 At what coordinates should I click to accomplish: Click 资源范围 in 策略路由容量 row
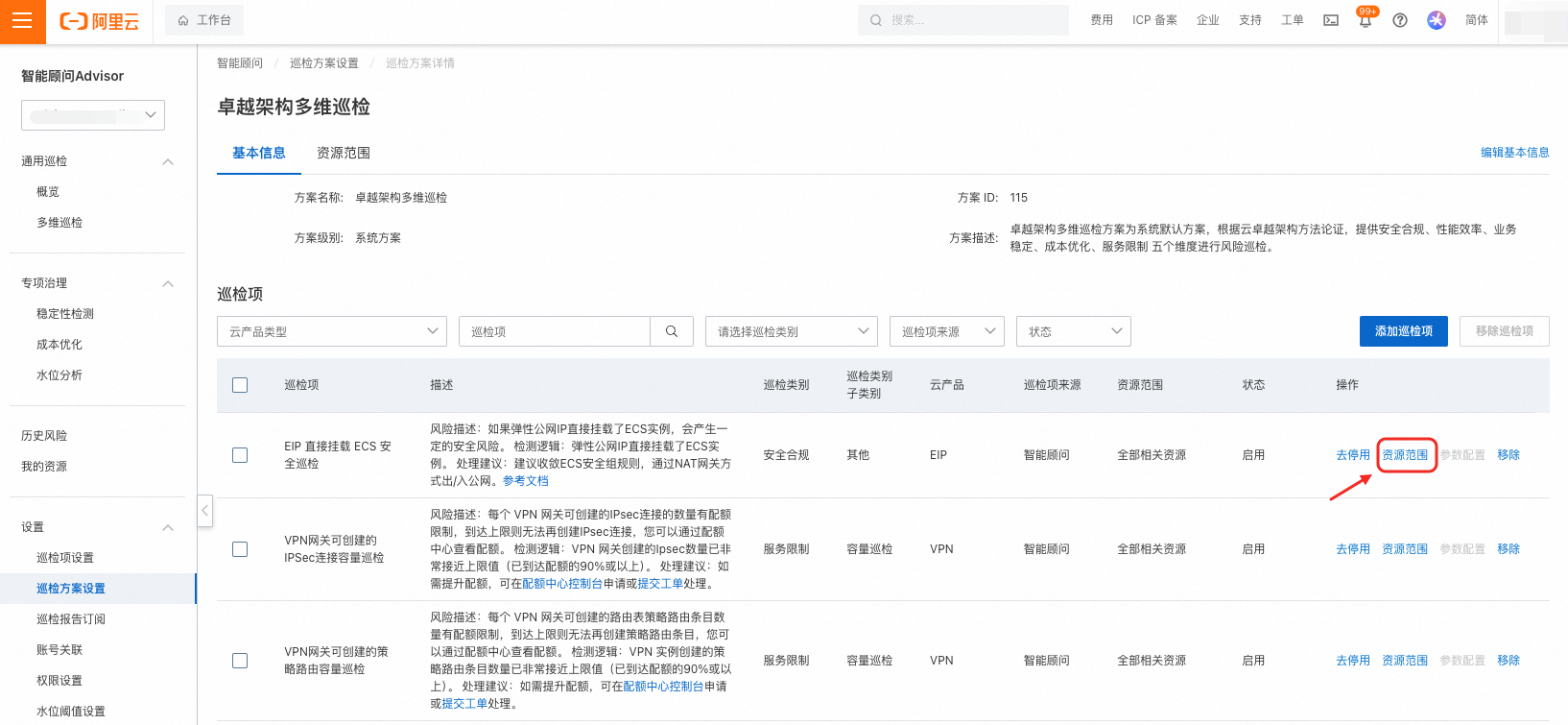pyautogui.click(x=1405, y=661)
